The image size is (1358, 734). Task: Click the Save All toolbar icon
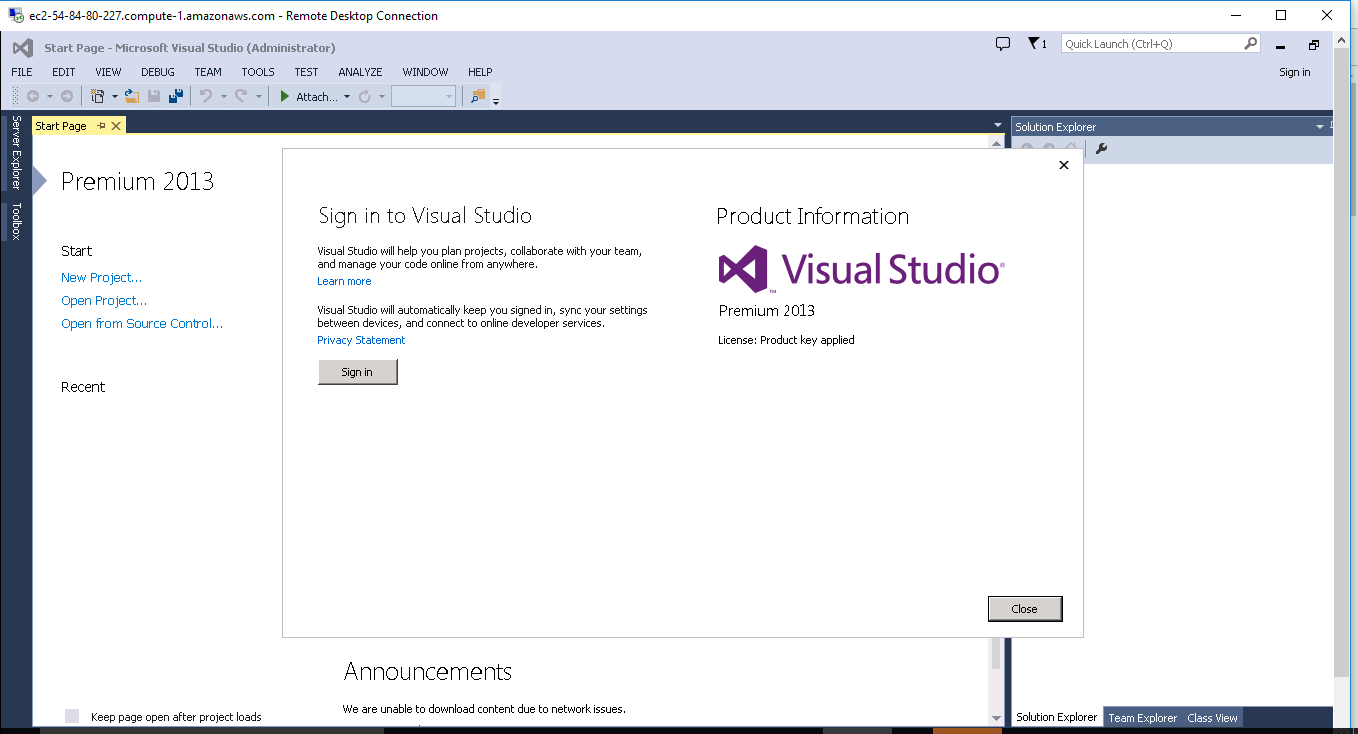click(176, 96)
